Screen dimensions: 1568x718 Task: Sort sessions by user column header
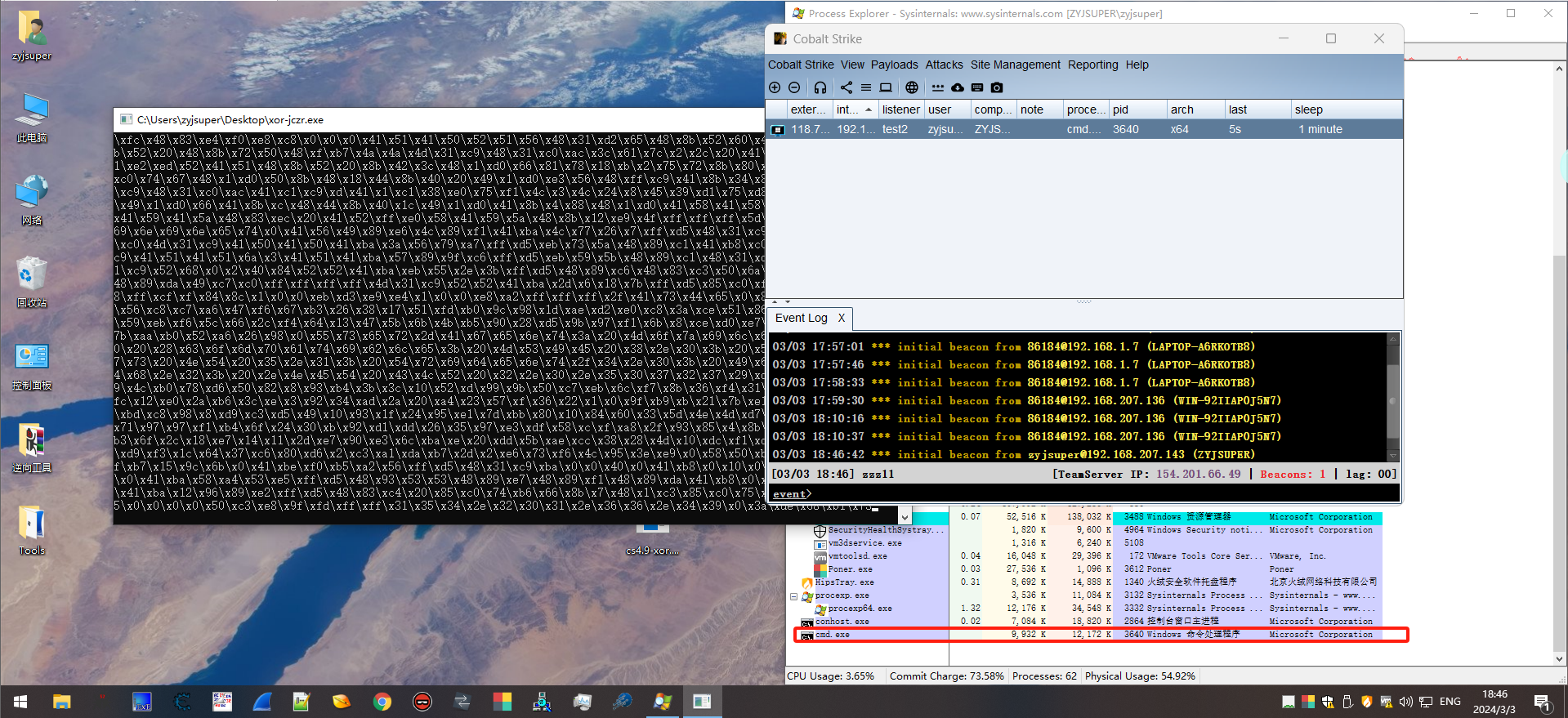pos(946,109)
